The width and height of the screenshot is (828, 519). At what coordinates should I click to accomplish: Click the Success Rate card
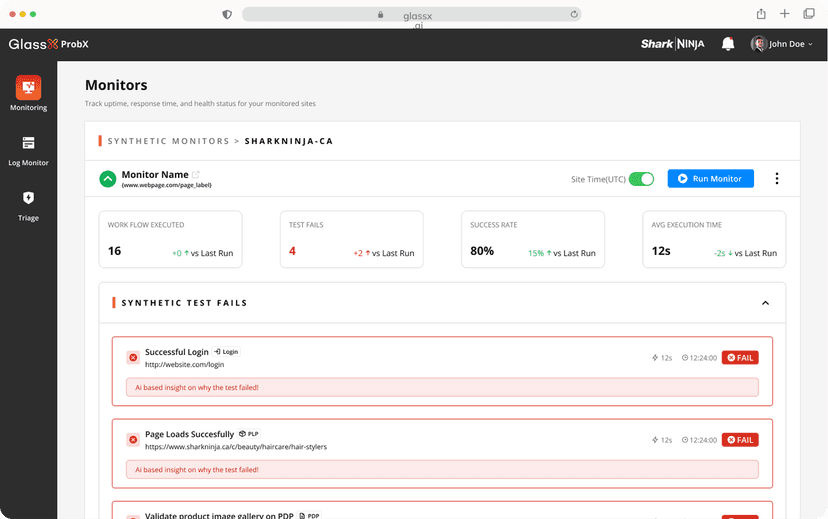coord(533,239)
